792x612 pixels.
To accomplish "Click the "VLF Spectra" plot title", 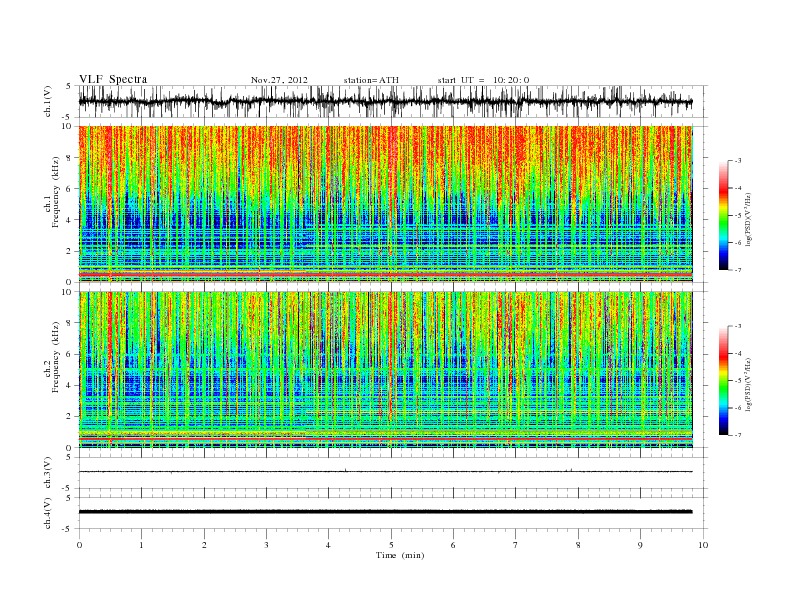I will pyautogui.click(x=113, y=79).
